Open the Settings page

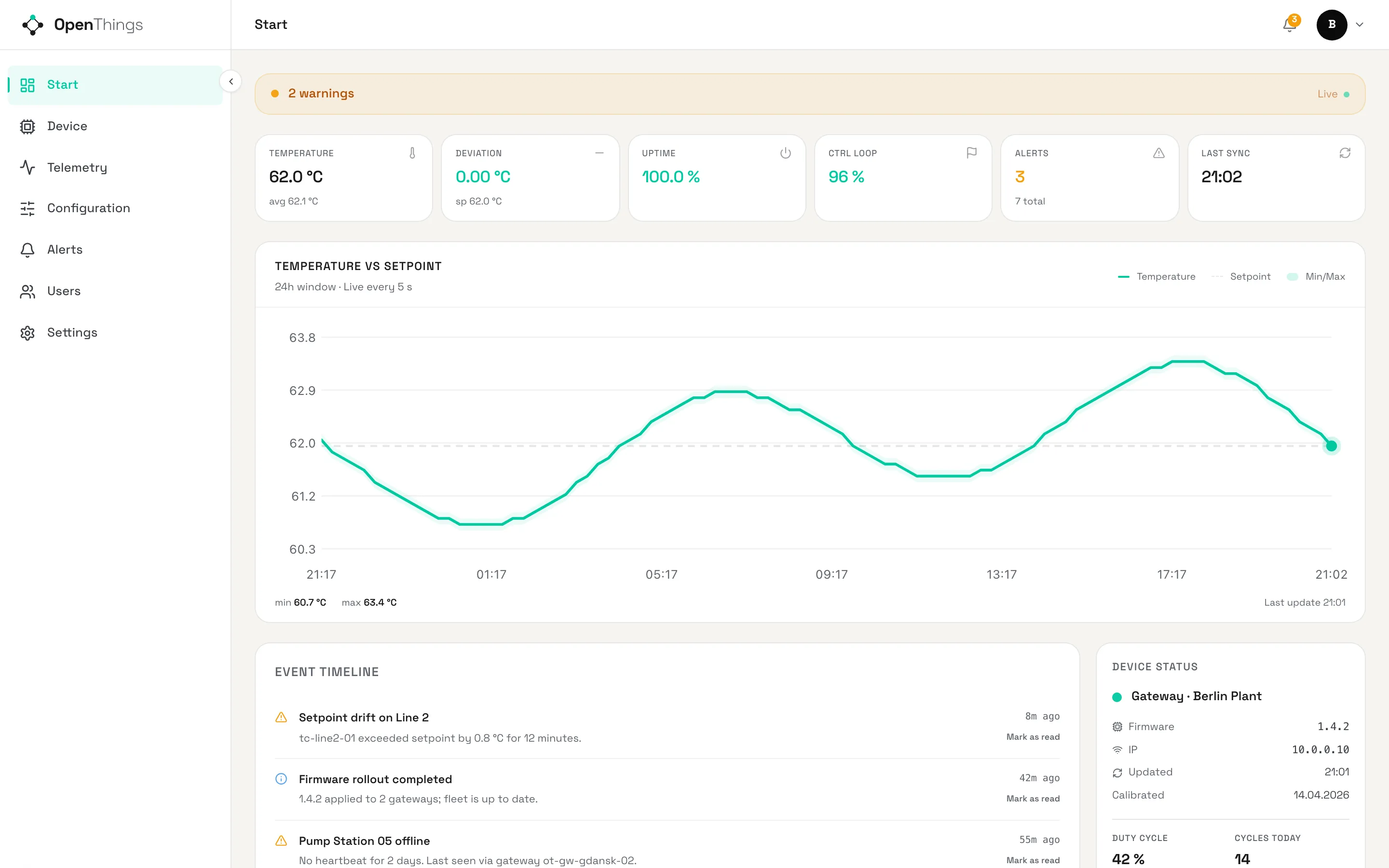[x=115, y=333]
